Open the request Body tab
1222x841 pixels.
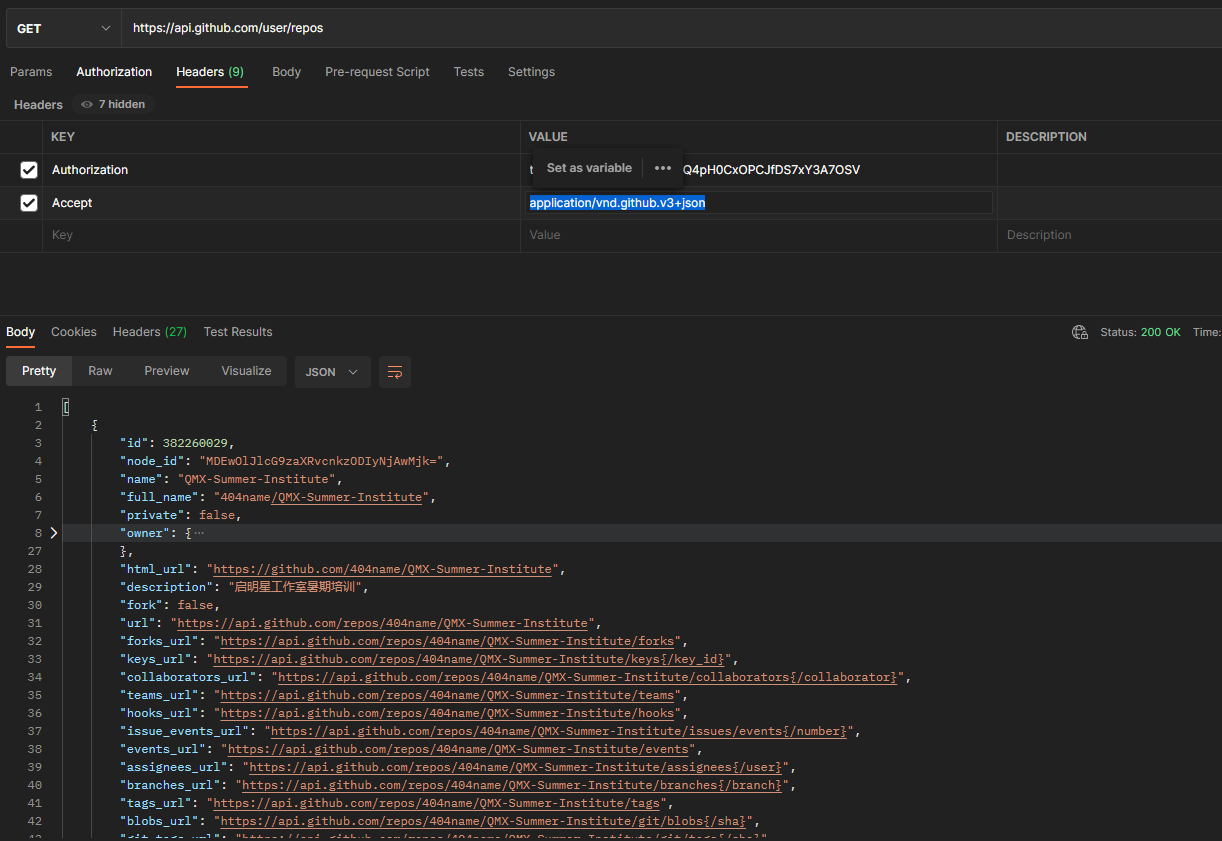(286, 72)
